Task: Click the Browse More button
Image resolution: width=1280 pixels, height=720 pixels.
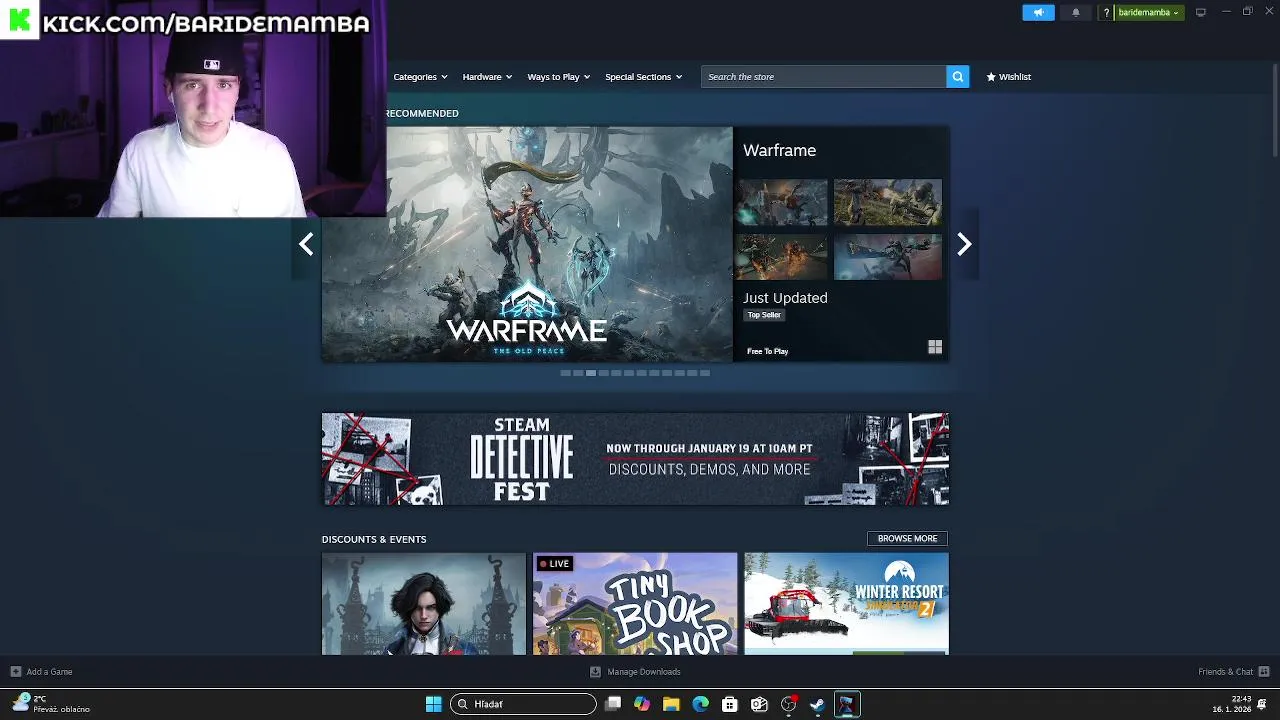Action: pyautogui.click(x=907, y=538)
